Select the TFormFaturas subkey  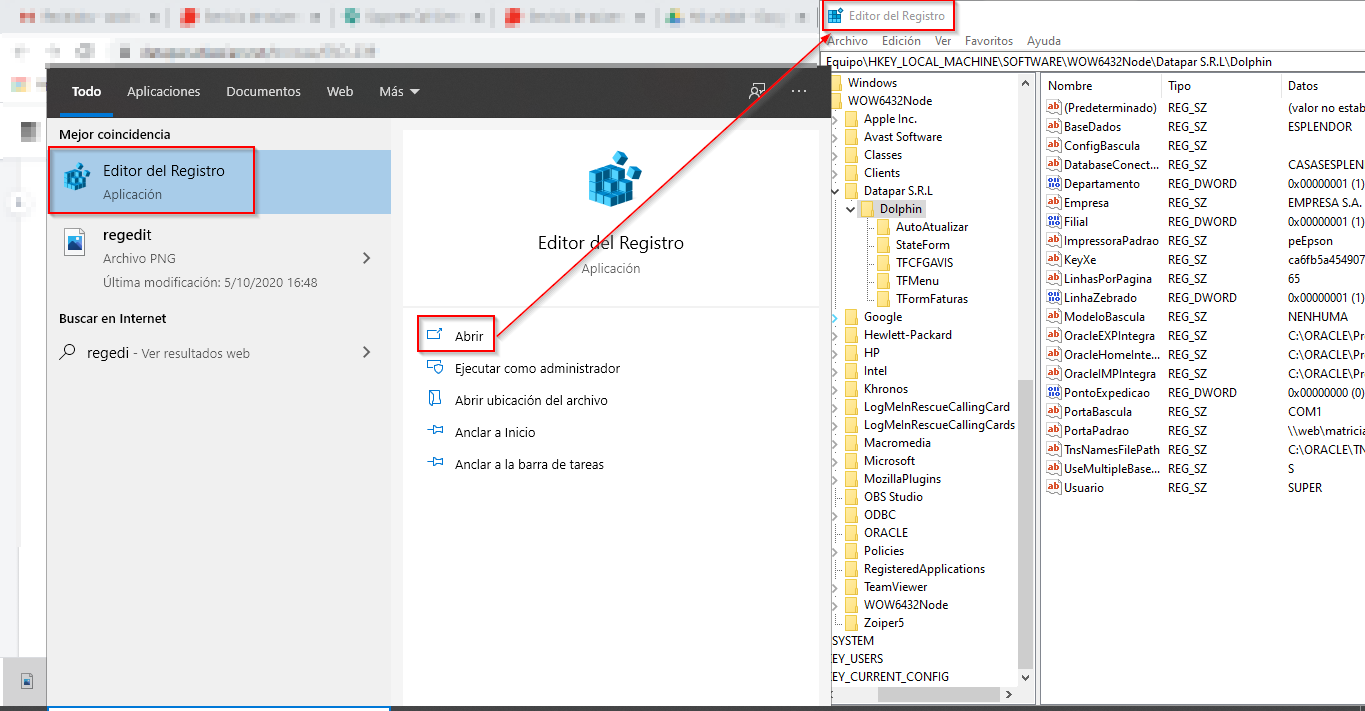tap(932, 299)
